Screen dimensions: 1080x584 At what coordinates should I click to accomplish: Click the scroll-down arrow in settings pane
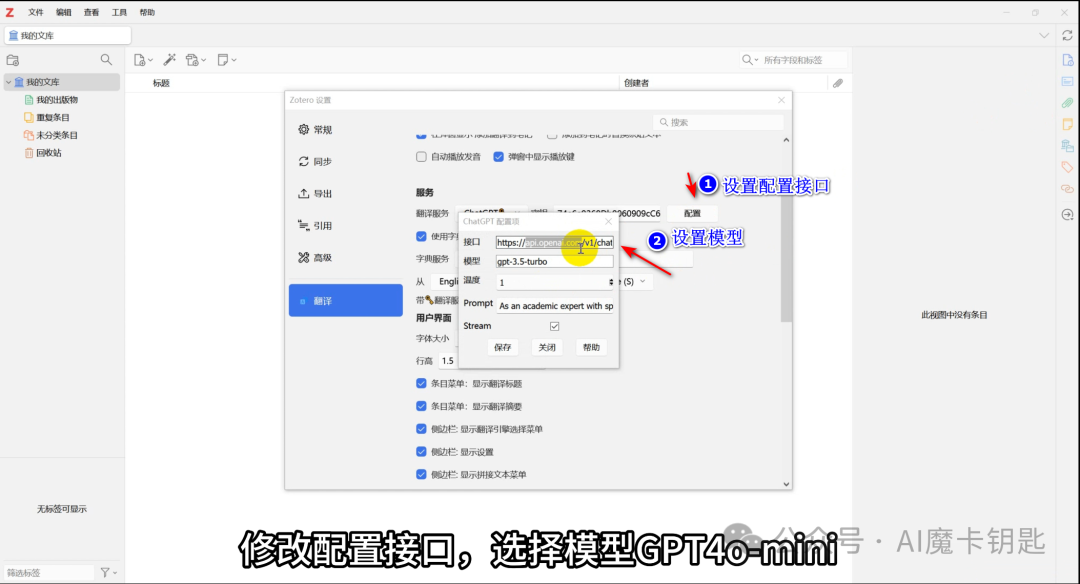pos(786,484)
